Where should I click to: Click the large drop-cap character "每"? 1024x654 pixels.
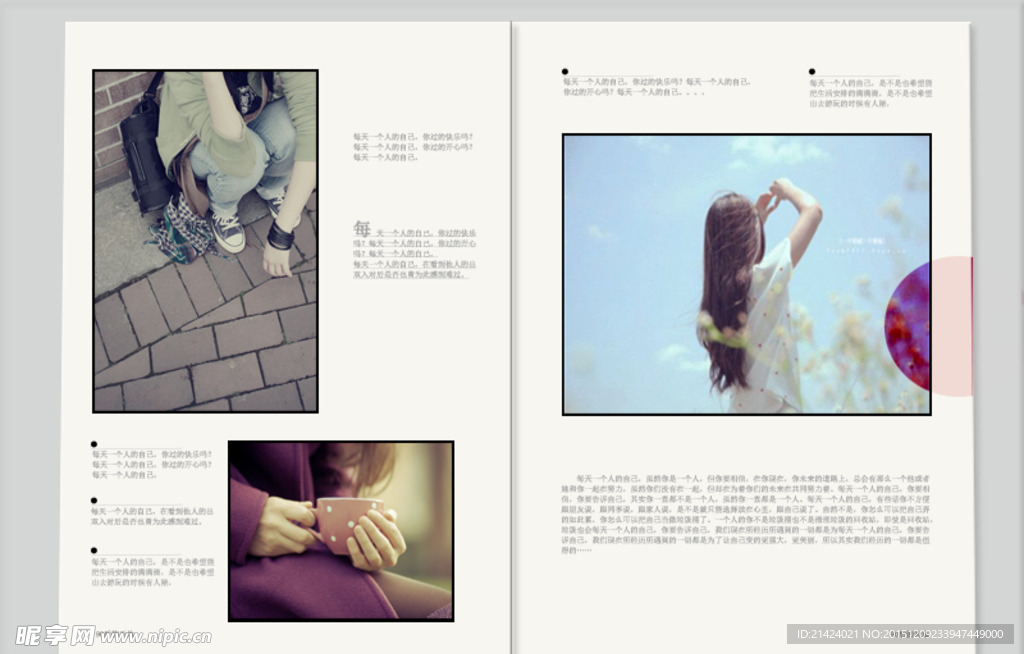pyautogui.click(x=362, y=229)
